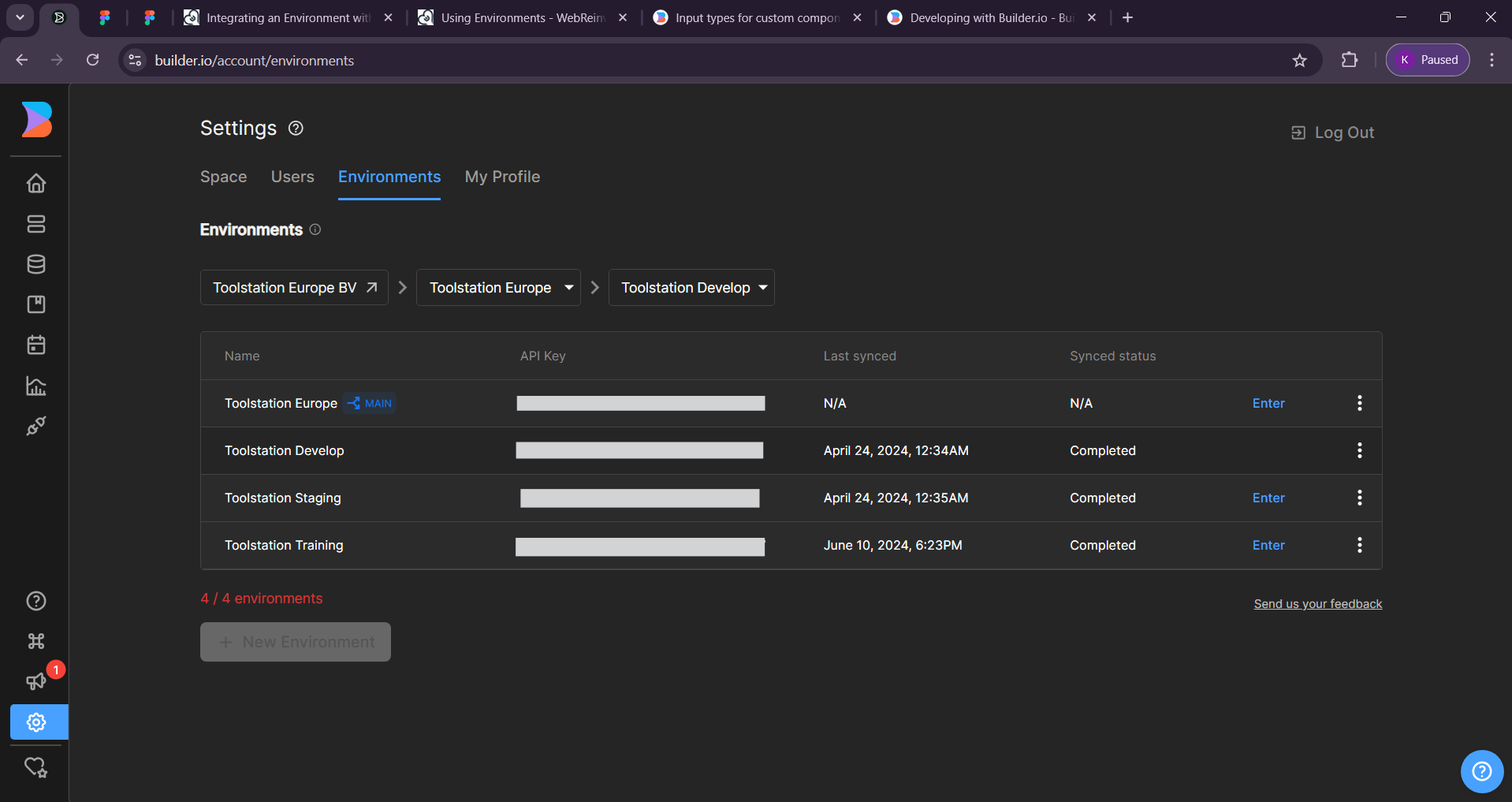Click the Toolstation Europe BV organization button

(x=294, y=288)
